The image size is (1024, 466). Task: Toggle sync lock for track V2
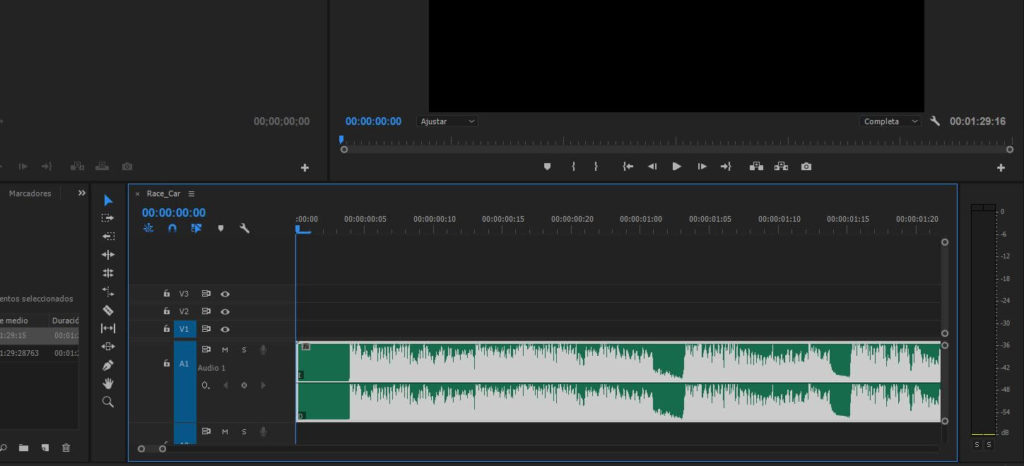206,311
